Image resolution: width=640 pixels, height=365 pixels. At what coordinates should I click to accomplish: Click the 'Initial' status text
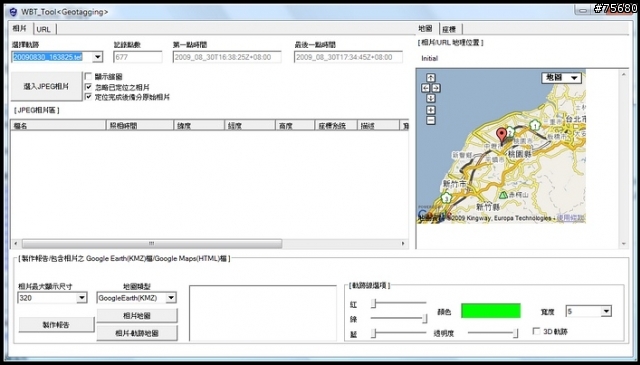(x=429, y=58)
